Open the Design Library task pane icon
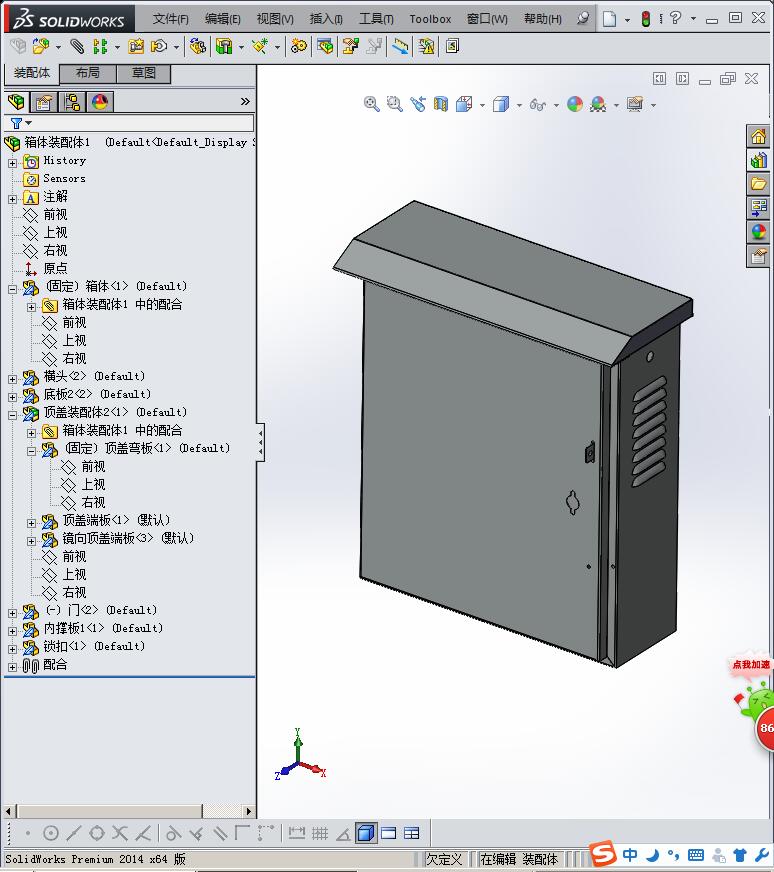The height and width of the screenshot is (872, 774). tap(758, 161)
